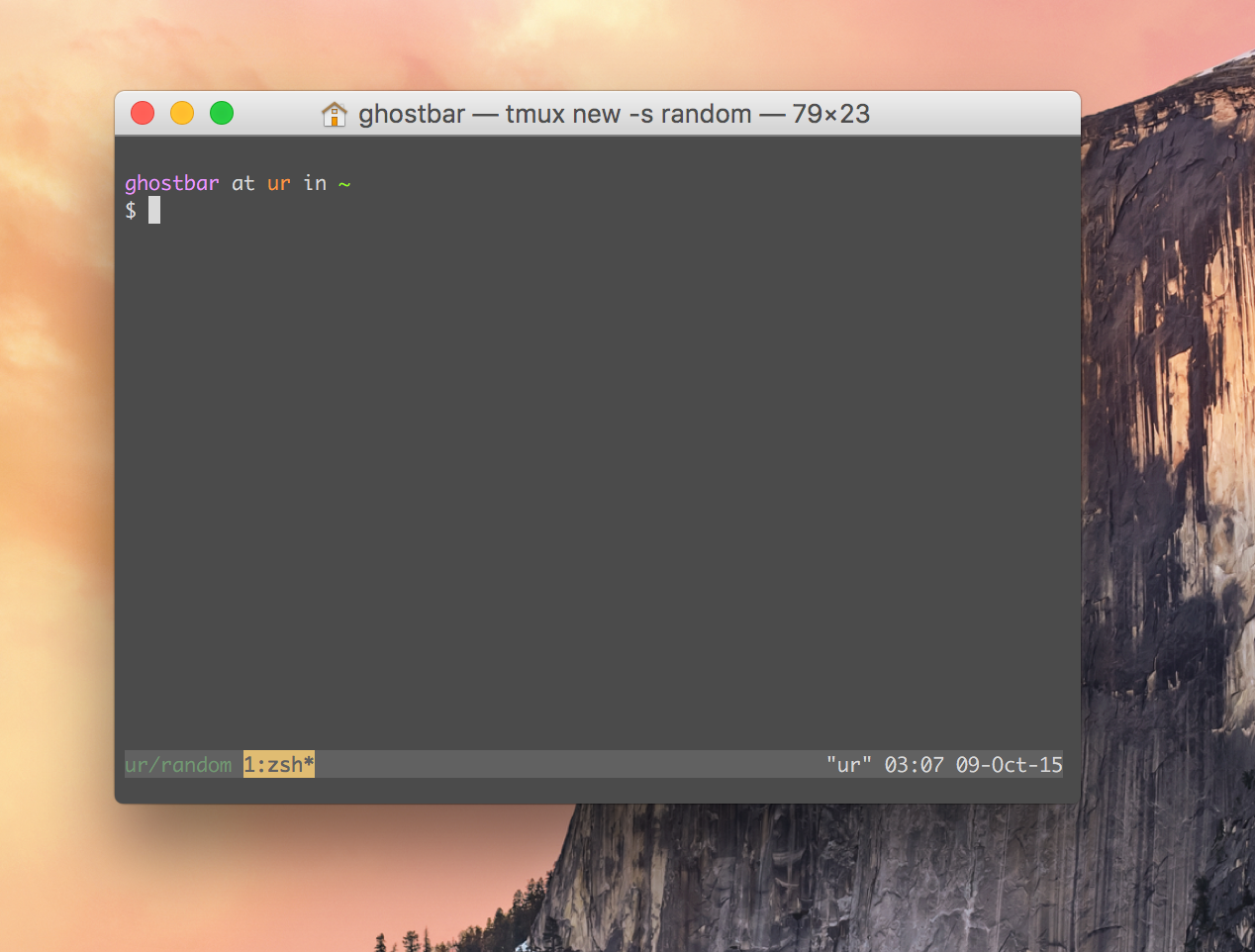This screenshot has width=1255, height=952.
Task: Click the 09-Oct-15 date in status bar
Action: [x=1010, y=765]
